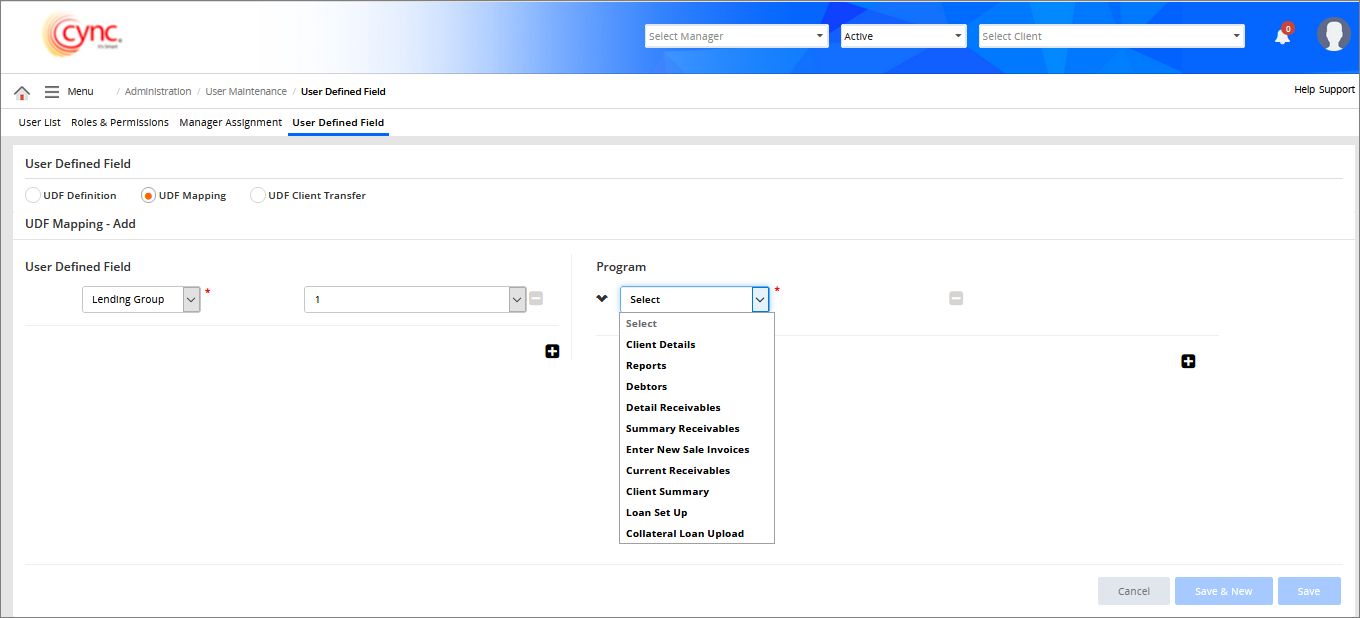Add a new User Defined Field row
1360x618 pixels.
coord(552,351)
